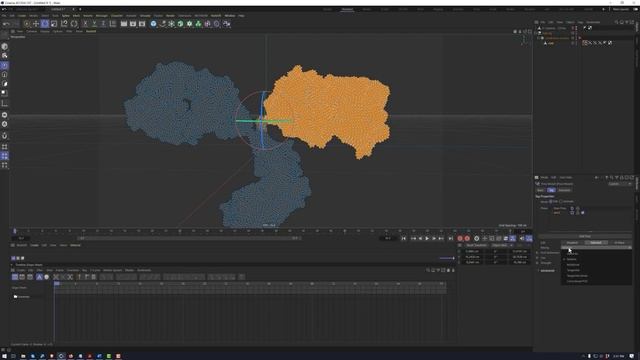Open the Spline Pen tool icon

(162, 24)
